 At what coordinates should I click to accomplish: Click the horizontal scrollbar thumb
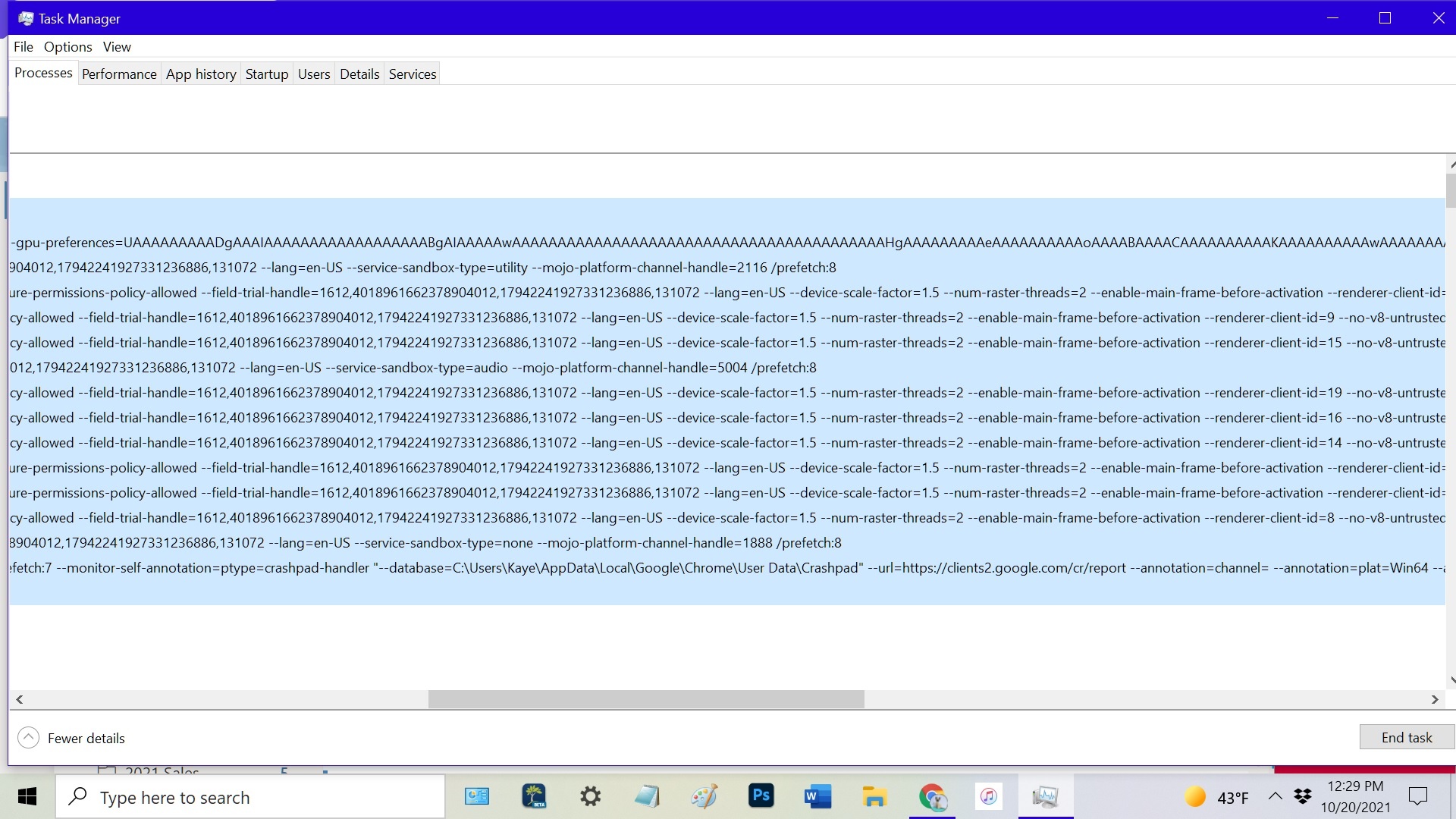(x=646, y=699)
